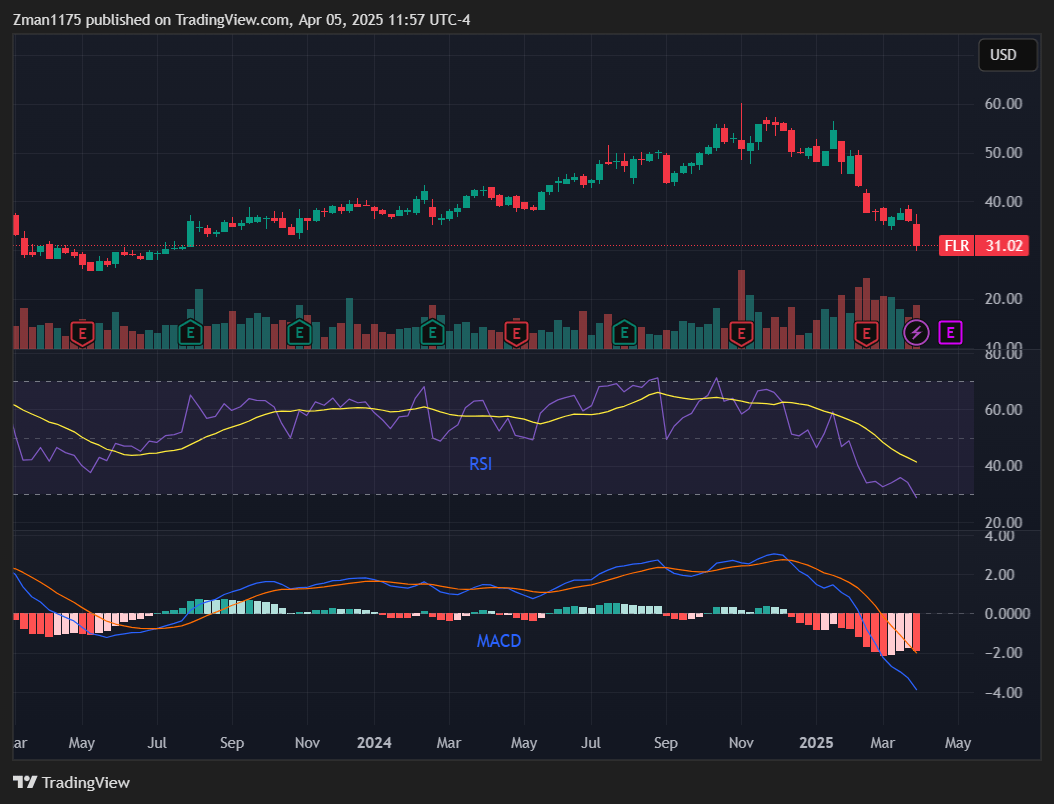1054x804 pixels.
Task: Click the red E earnings badge near Nov 2024
Action: point(741,332)
